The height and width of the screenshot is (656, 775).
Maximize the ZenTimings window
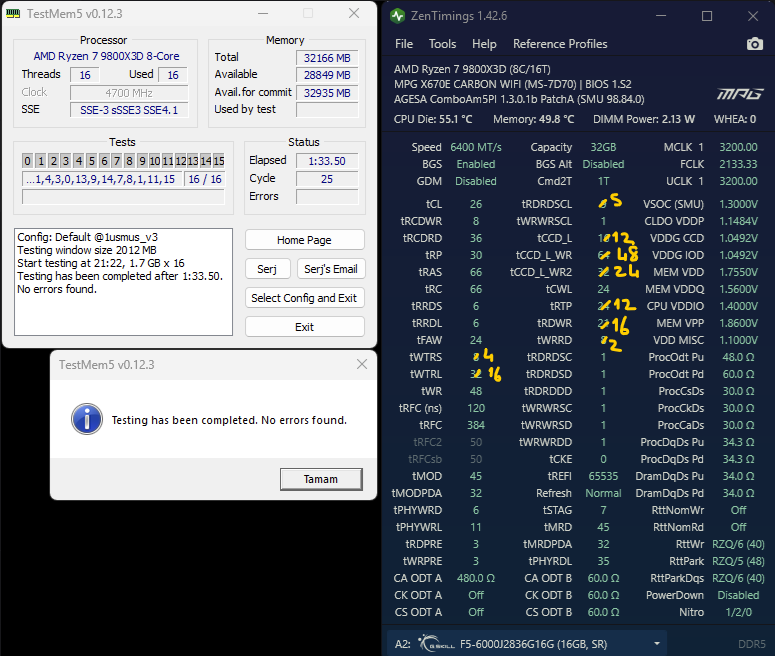707,16
